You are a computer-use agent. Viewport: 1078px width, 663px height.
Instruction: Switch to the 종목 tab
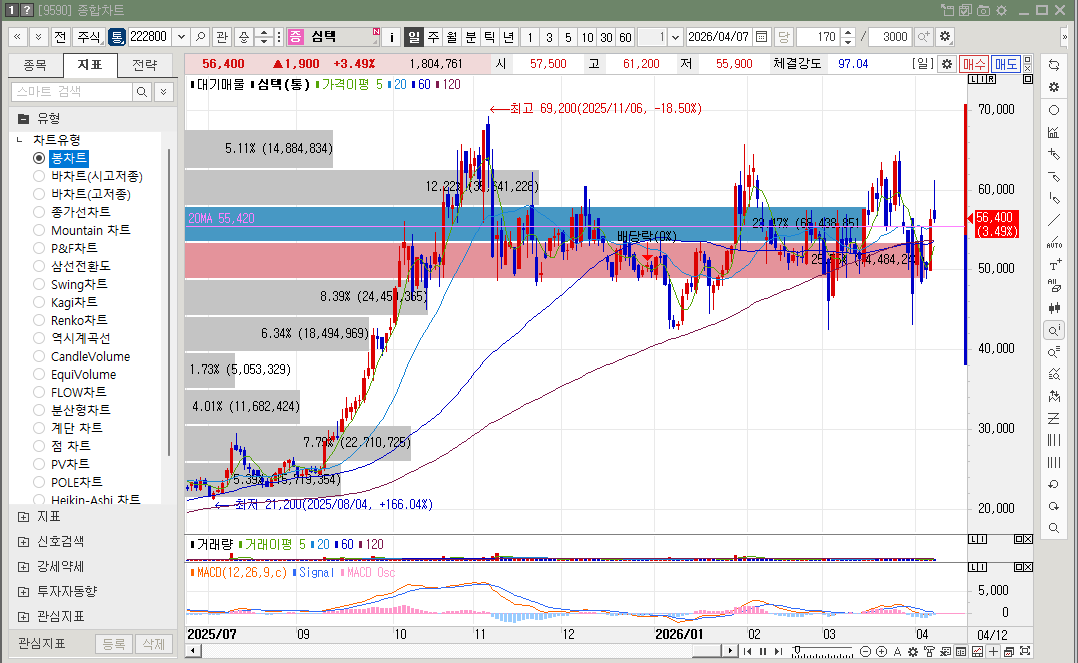(36, 65)
